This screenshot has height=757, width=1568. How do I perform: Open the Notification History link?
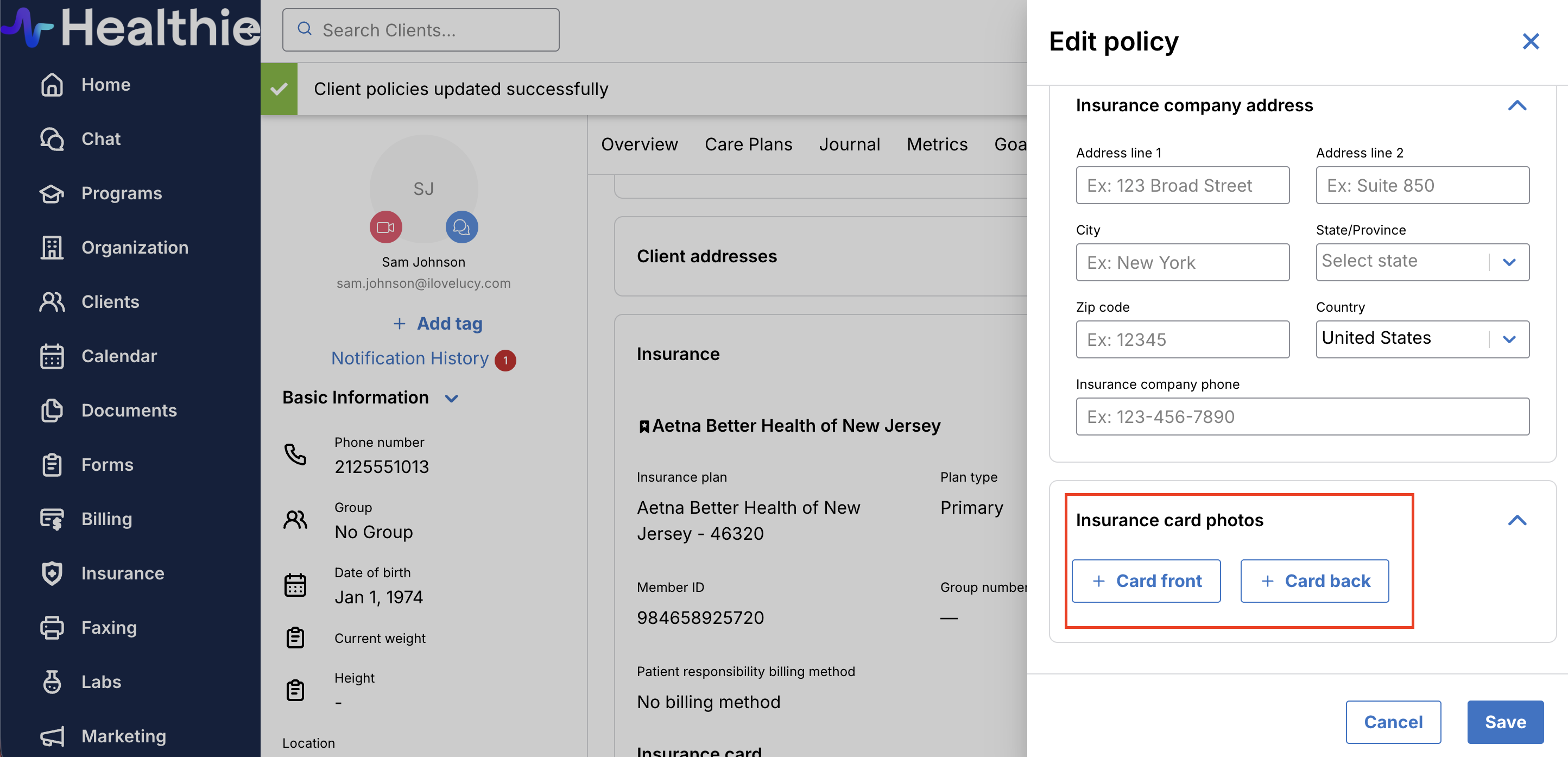410,359
